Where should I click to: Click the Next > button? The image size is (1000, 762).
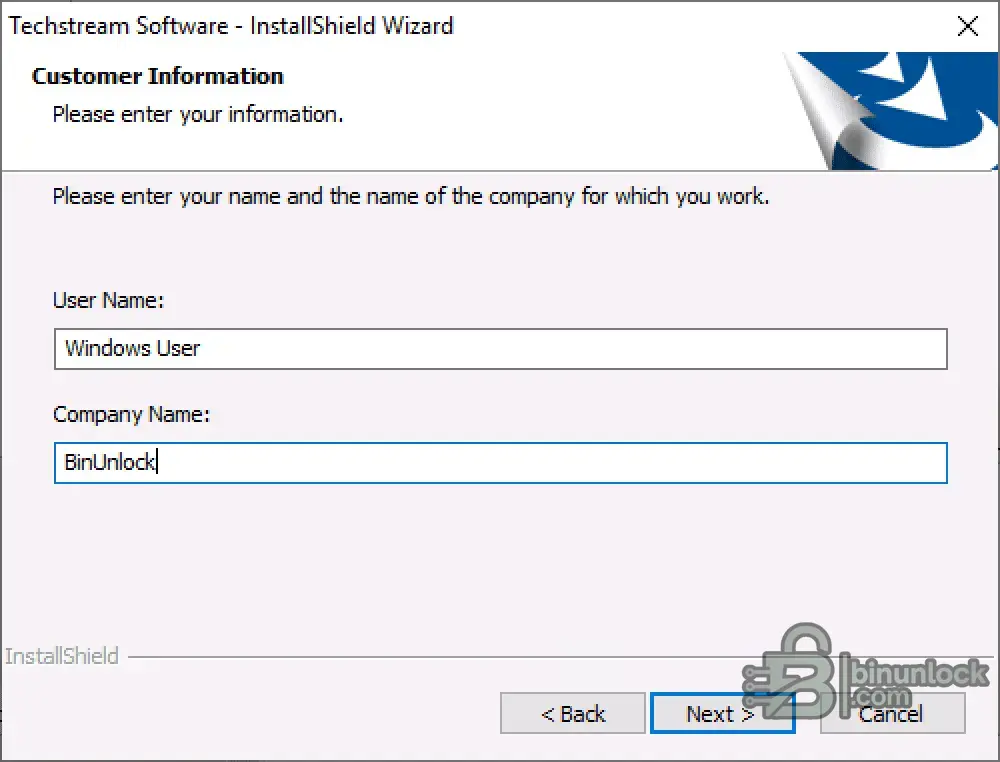pos(722,713)
